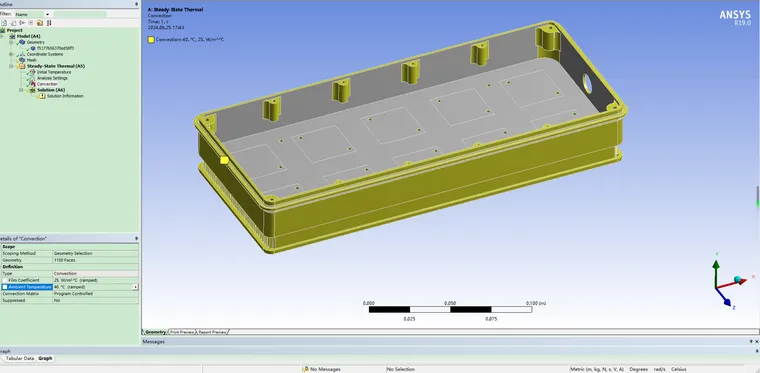Collapse the Solution (A6) branch
The height and width of the screenshot is (373, 760).
click(x=21, y=90)
